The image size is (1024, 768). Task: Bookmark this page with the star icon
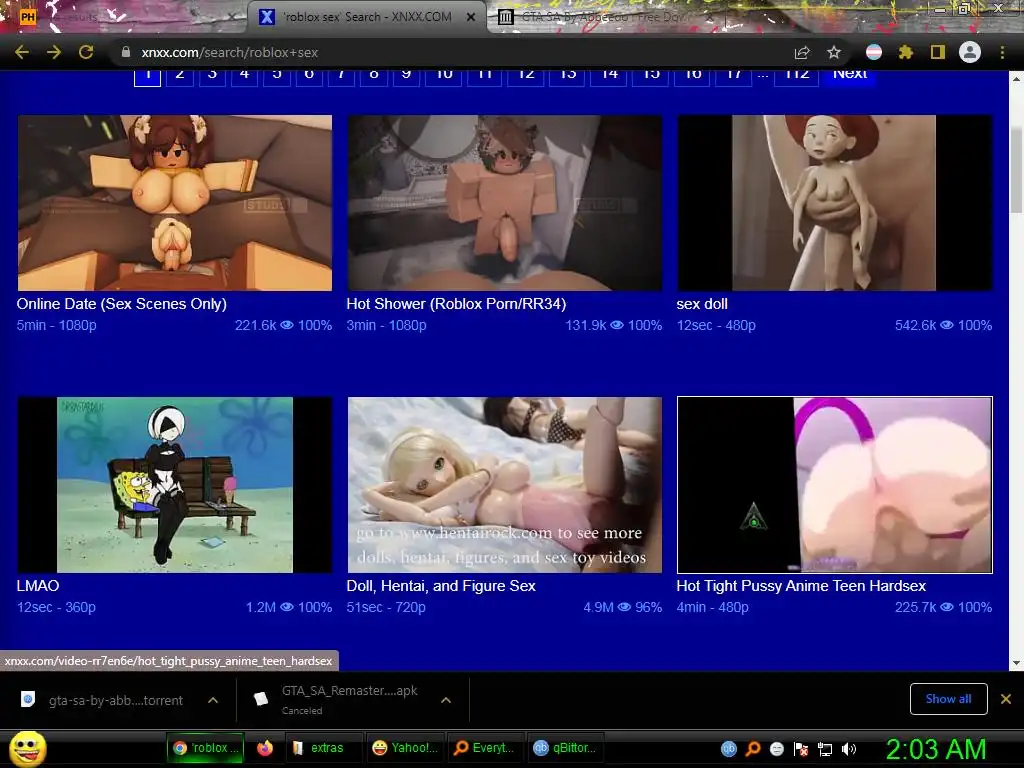[x=834, y=52]
